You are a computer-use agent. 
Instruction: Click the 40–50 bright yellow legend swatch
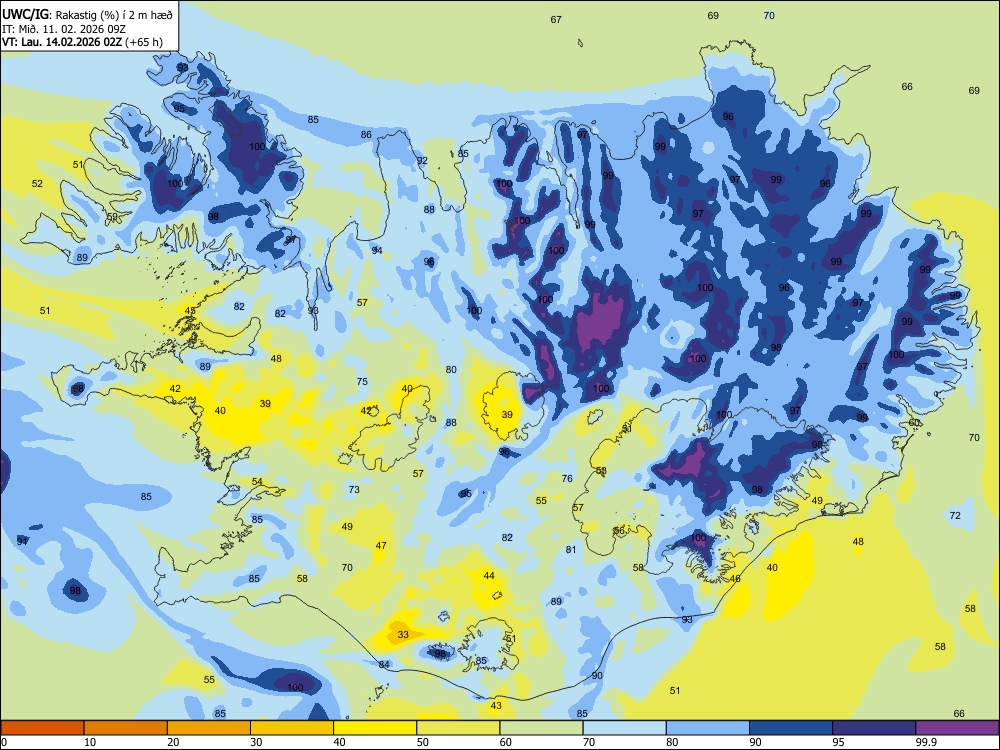(375, 728)
